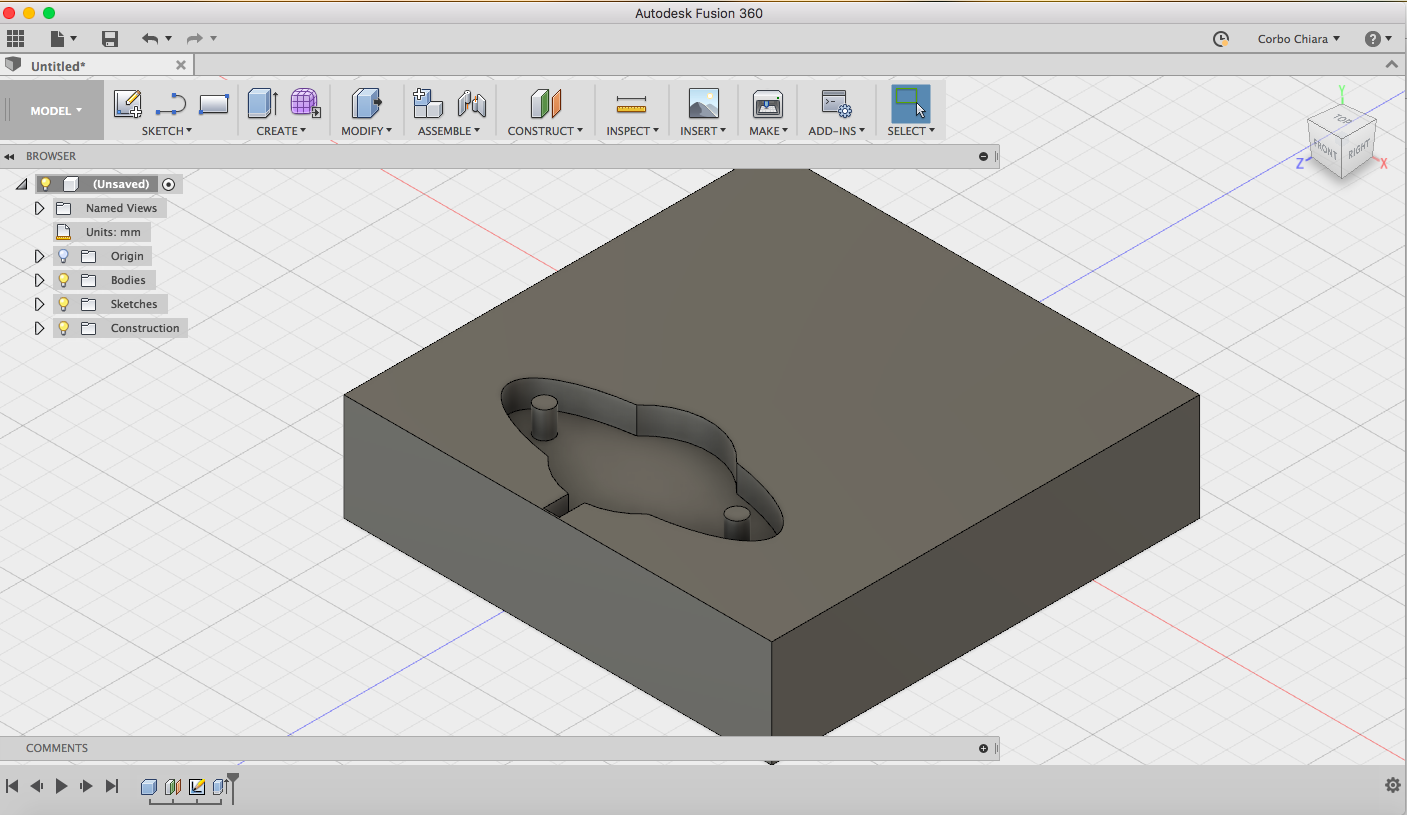
Task: Go to timeline end
Action: tap(111, 786)
